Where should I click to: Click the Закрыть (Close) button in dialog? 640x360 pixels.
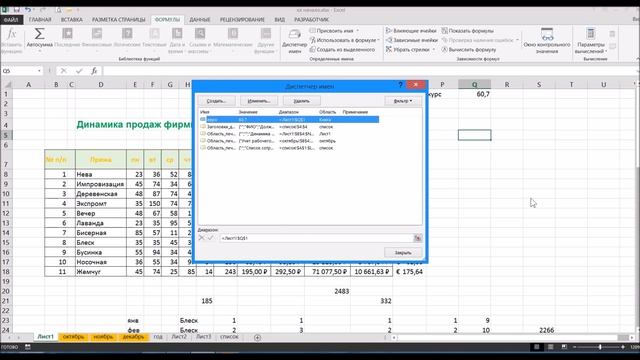point(403,253)
